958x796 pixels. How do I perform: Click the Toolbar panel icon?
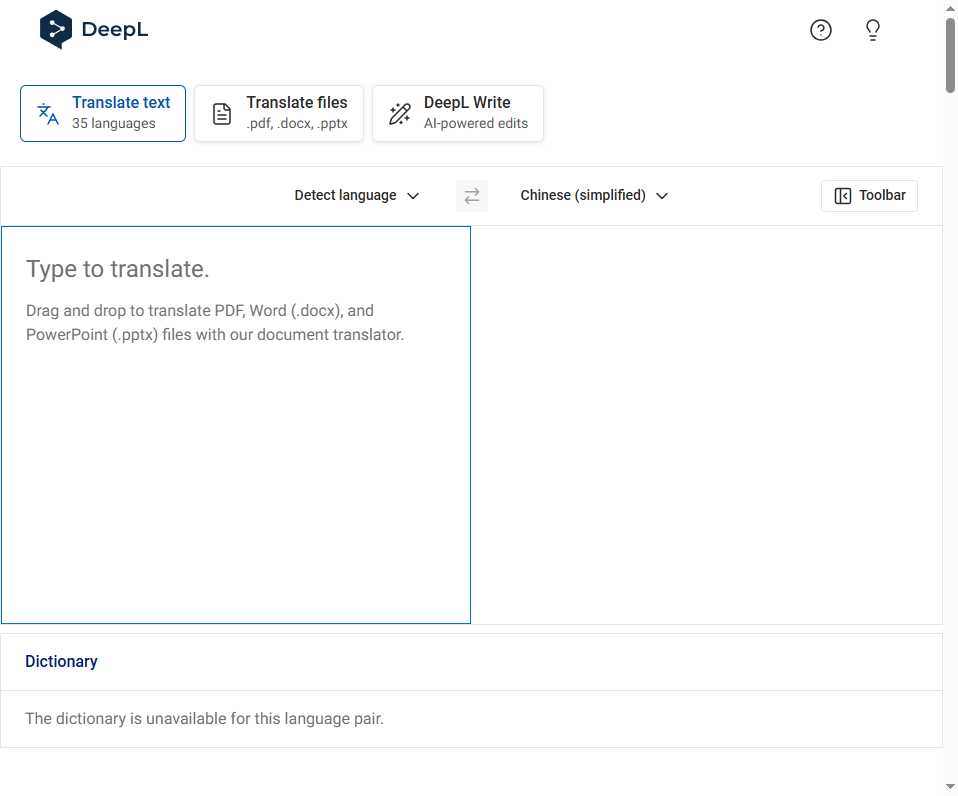click(x=843, y=195)
